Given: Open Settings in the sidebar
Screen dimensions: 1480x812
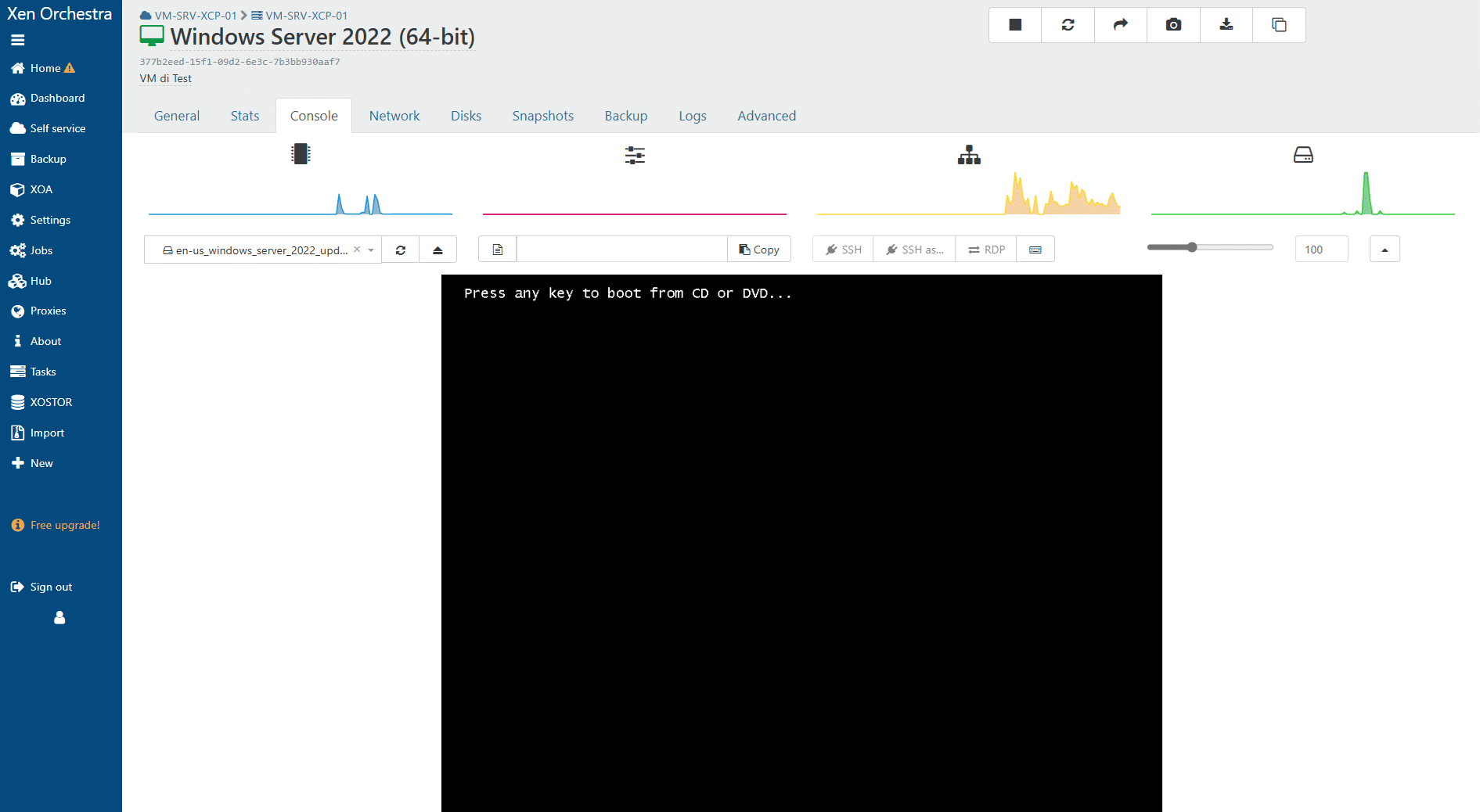Looking at the screenshot, I should coord(41,220).
